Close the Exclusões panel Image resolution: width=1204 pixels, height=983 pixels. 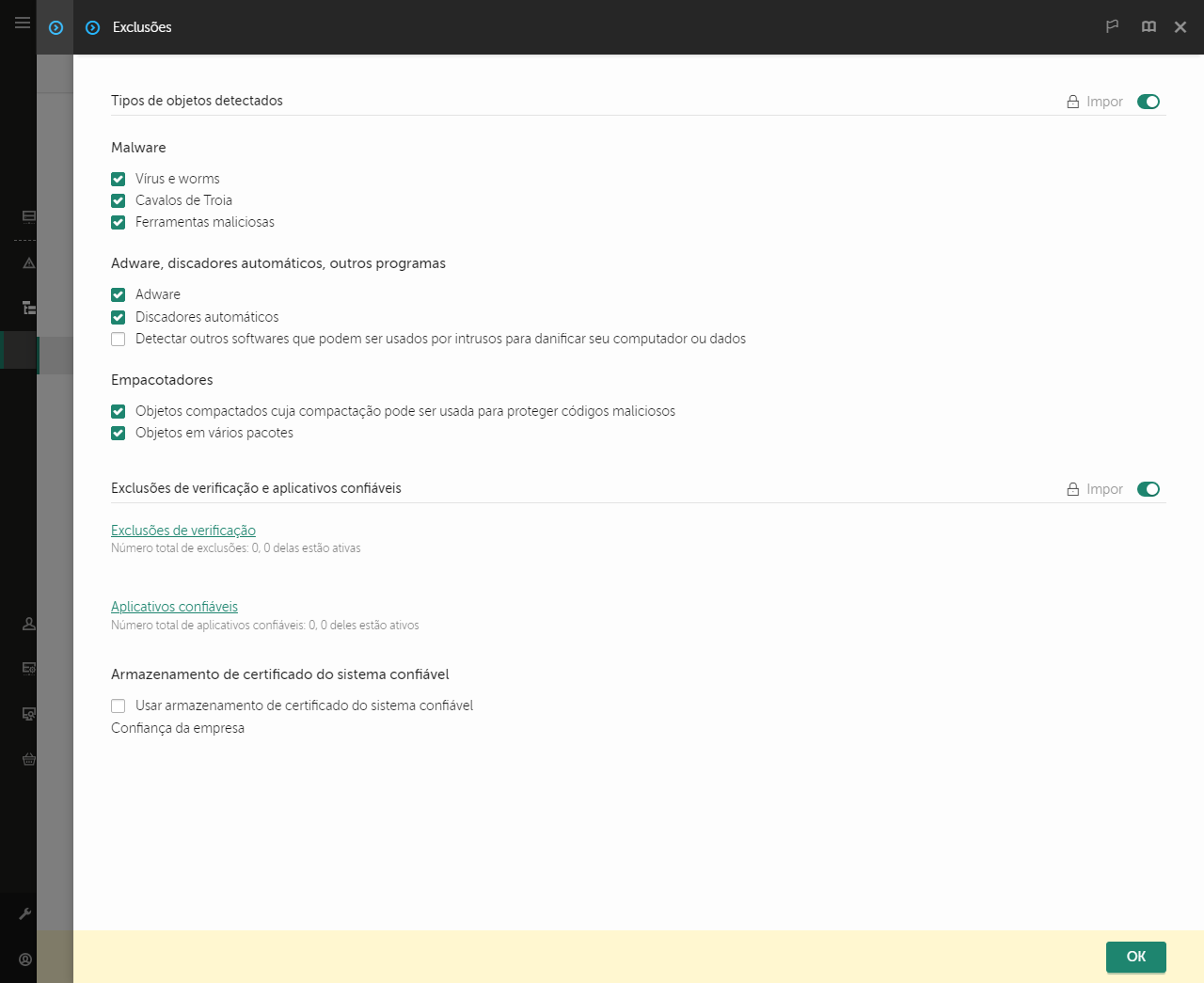(x=1180, y=27)
